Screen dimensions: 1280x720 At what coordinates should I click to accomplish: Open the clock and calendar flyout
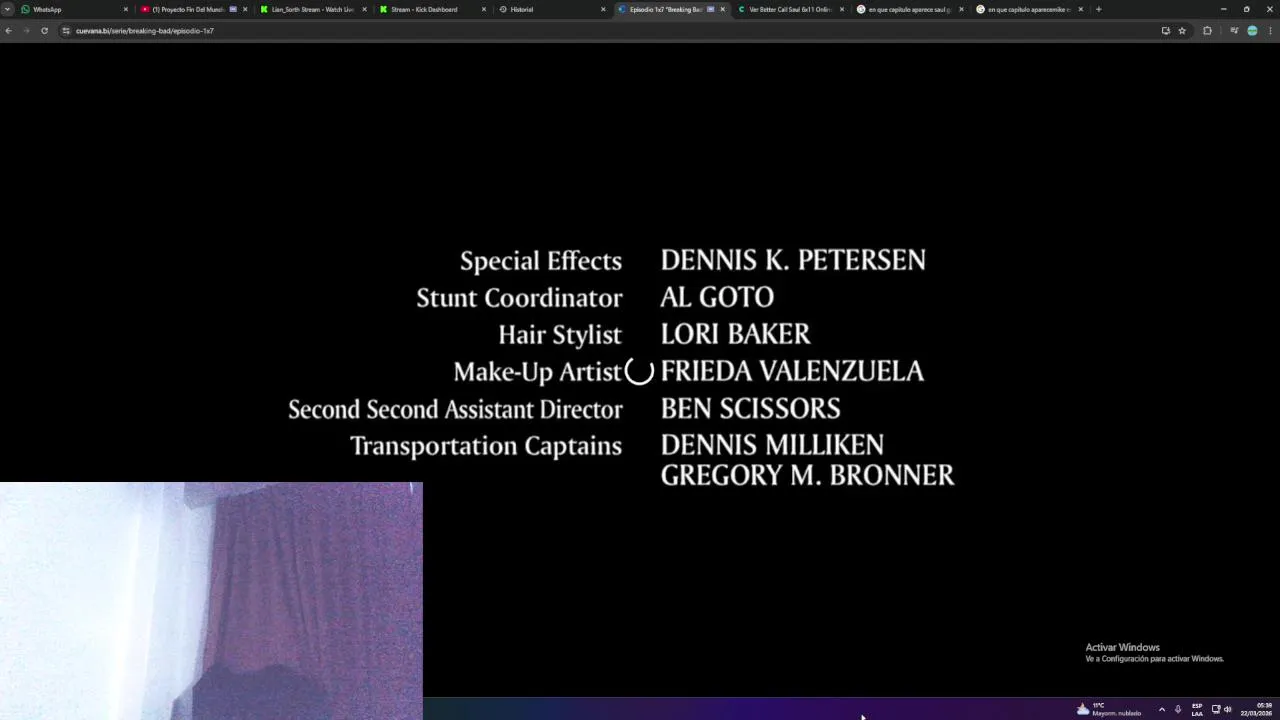1257,709
